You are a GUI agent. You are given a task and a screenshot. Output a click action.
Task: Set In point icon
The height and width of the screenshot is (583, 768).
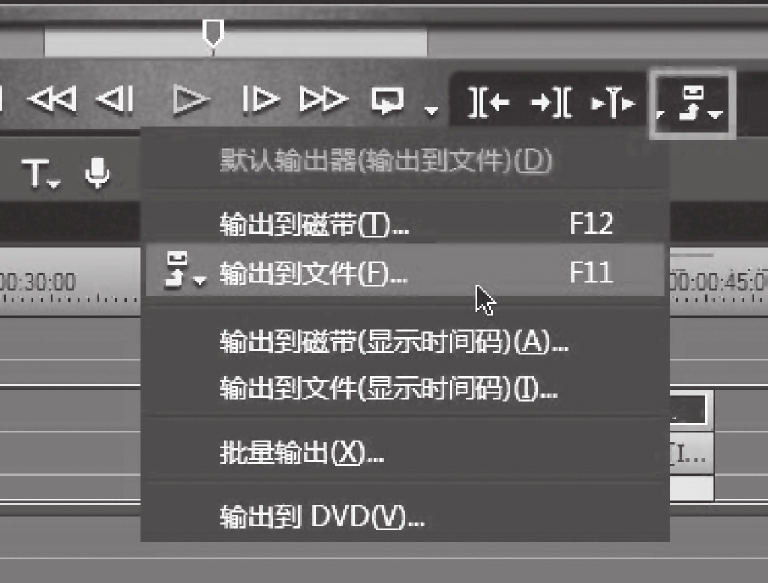coord(488,102)
